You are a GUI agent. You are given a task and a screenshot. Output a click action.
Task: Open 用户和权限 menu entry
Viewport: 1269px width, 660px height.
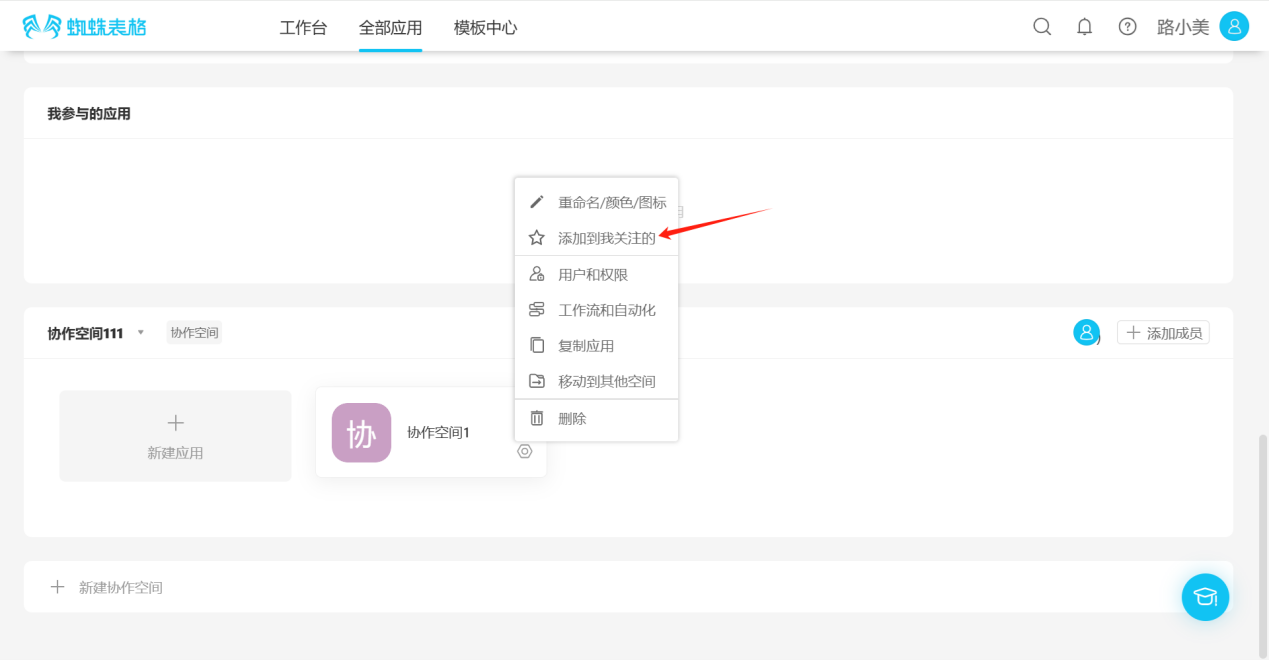[x=593, y=275]
